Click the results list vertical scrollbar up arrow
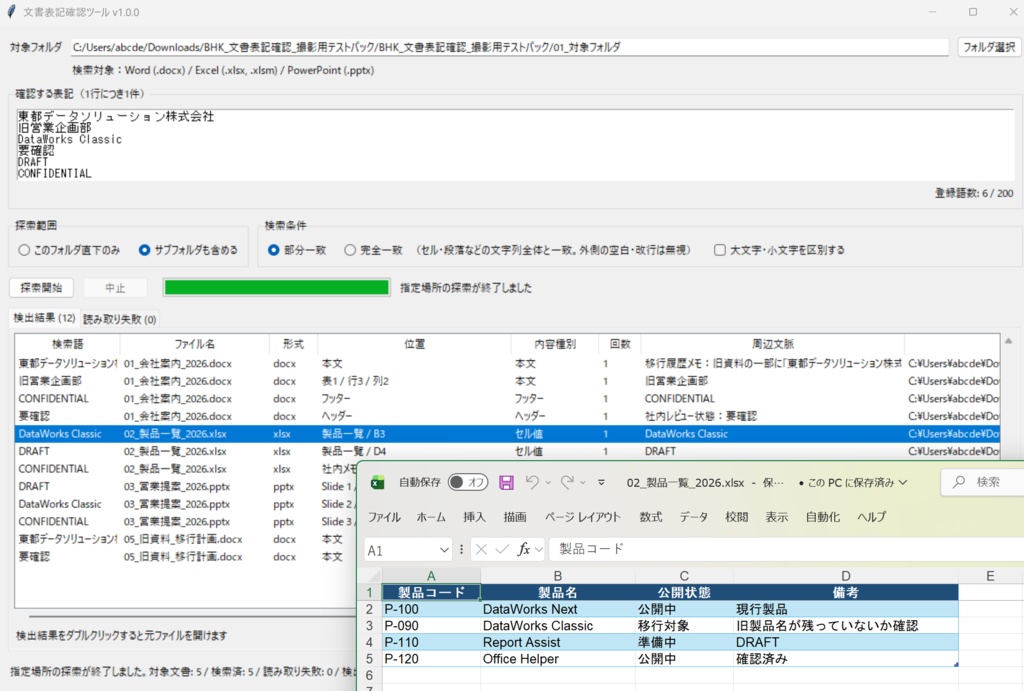Viewport: 1024px width, 691px height. tap(1009, 341)
